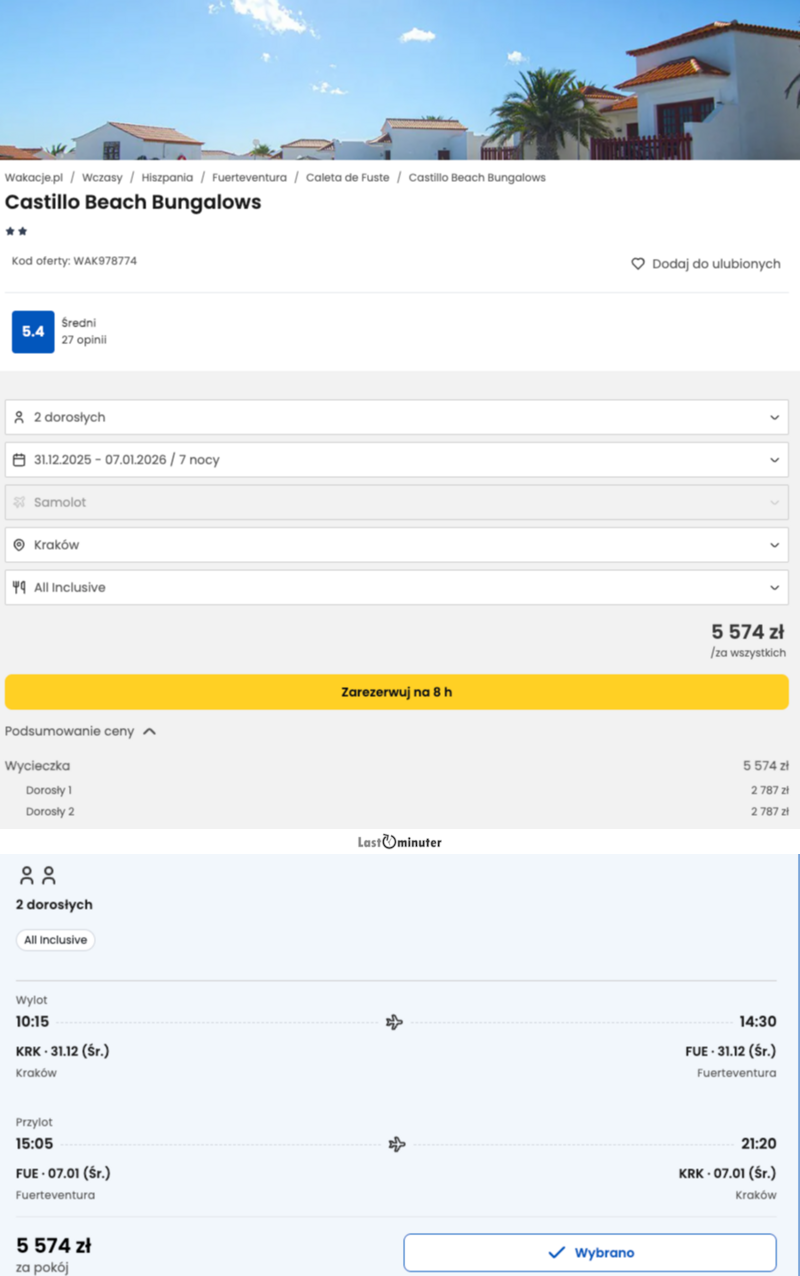The image size is (800, 1276).
Task: Click Zarezerwuj na 8 h button
Action: (x=397, y=692)
